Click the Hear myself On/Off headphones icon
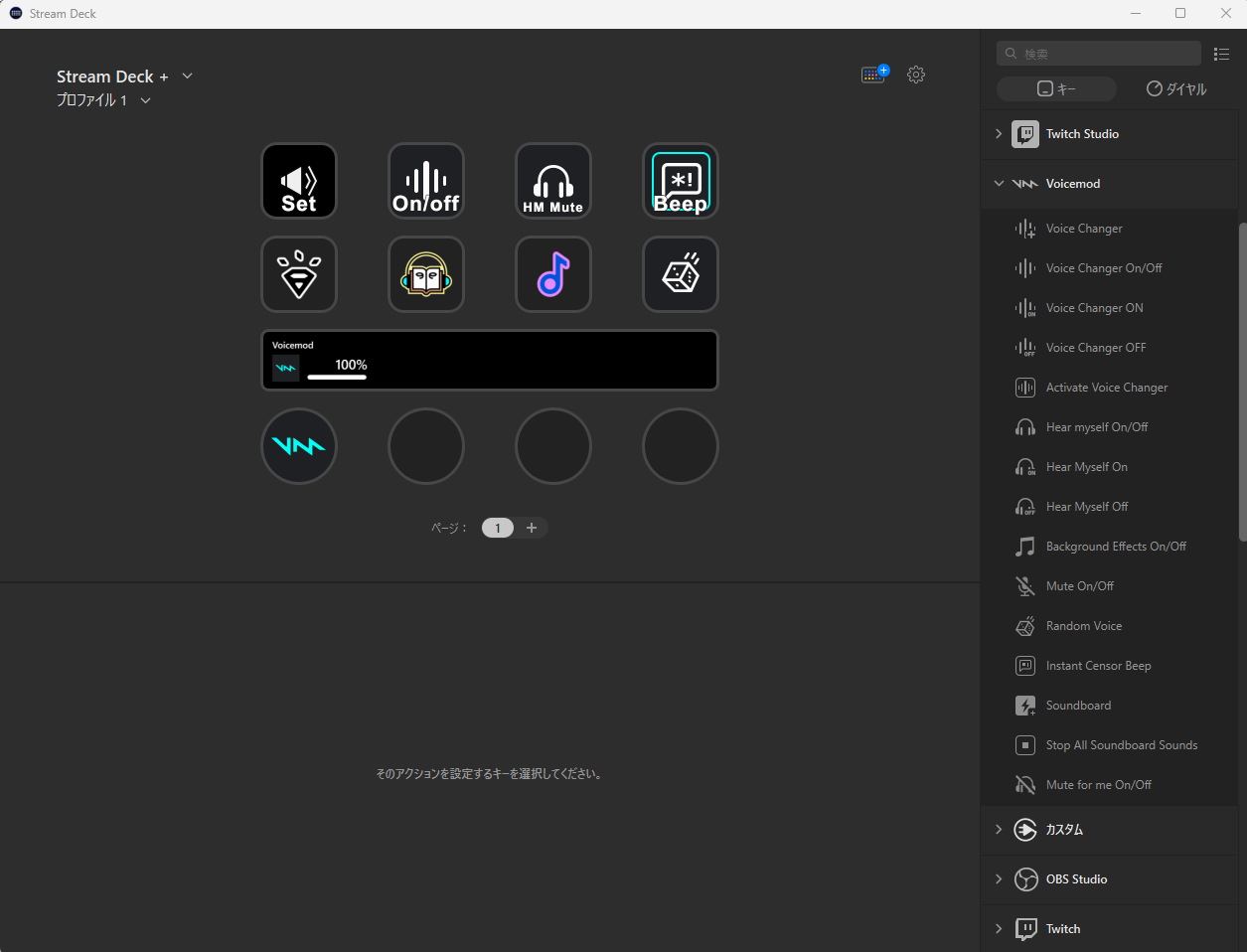Screen dimensions: 1247x952 point(1025,427)
